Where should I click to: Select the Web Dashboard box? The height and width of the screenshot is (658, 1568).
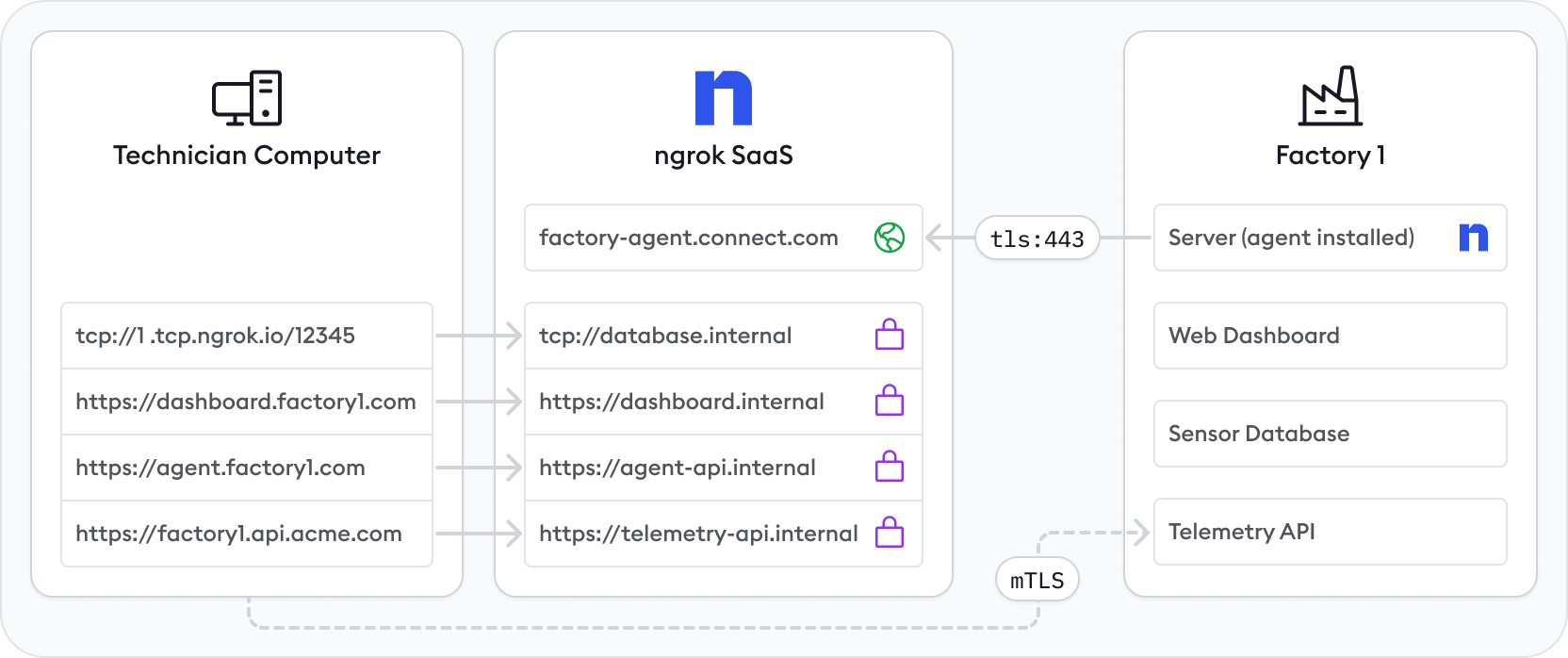click(x=1329, y=336)
